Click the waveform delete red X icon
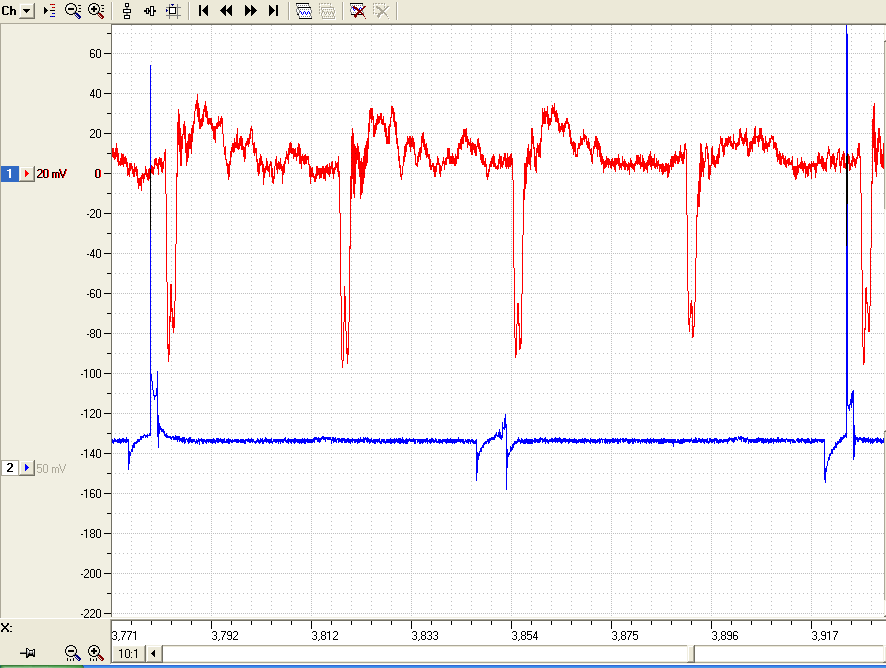The image size is (886, 668). click(x=358, y=11)
